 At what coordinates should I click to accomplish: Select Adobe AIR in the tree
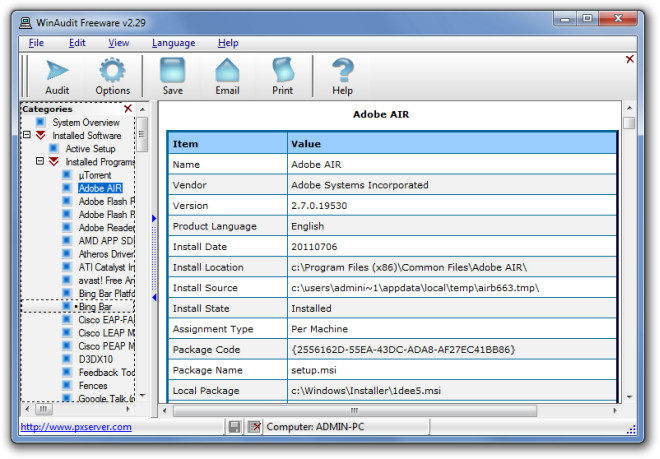tap(100, 188)
